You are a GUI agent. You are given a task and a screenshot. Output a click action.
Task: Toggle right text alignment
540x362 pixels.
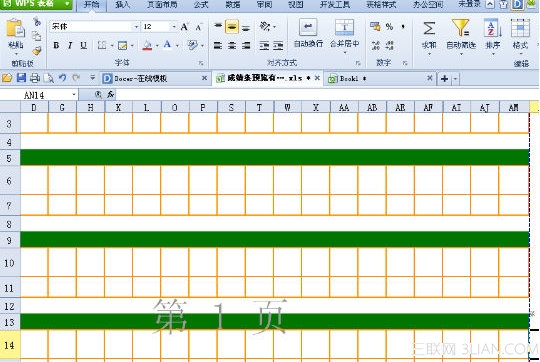coord(246,45)
